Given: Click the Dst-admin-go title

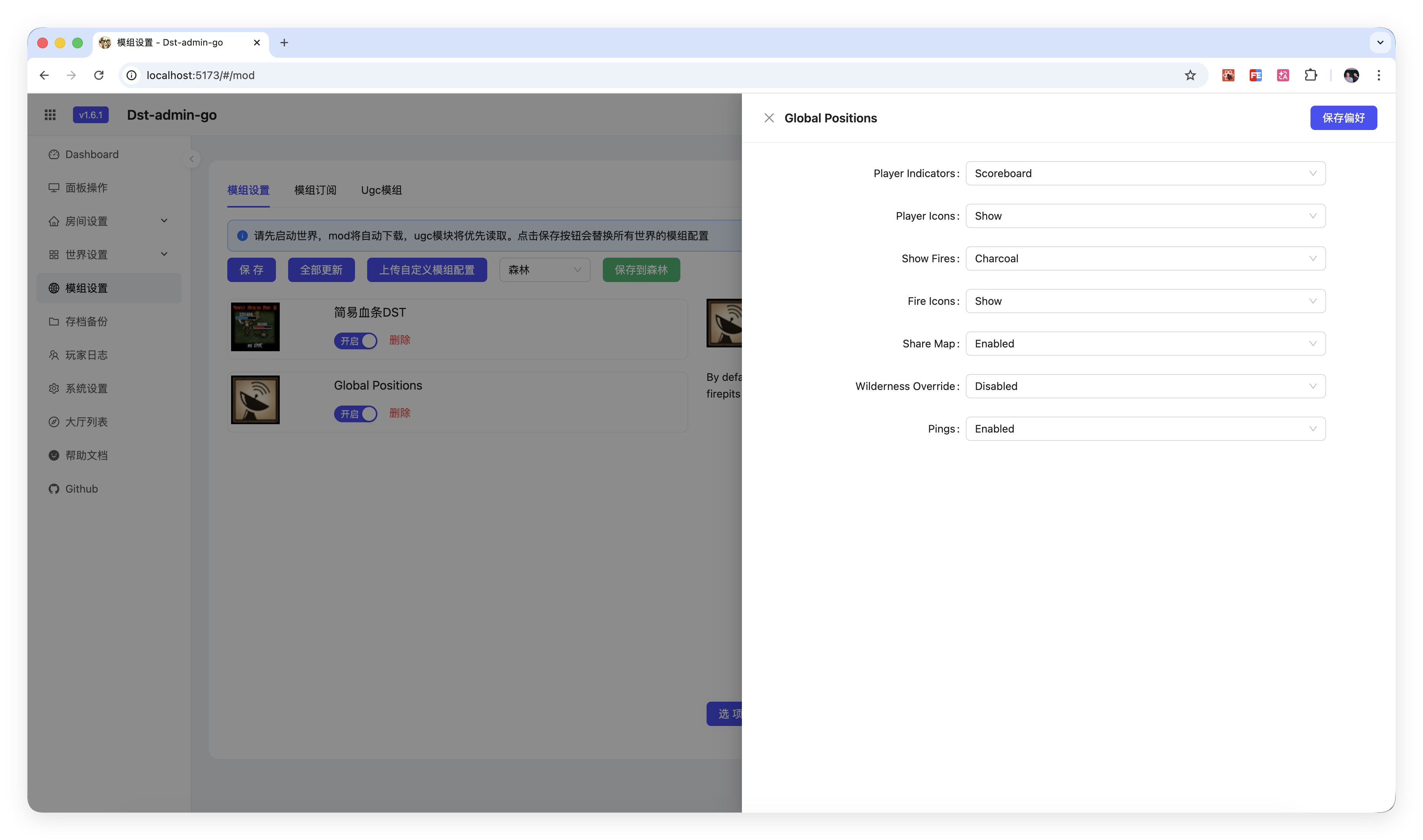Looking at the screenshot, I should point(171,115).
